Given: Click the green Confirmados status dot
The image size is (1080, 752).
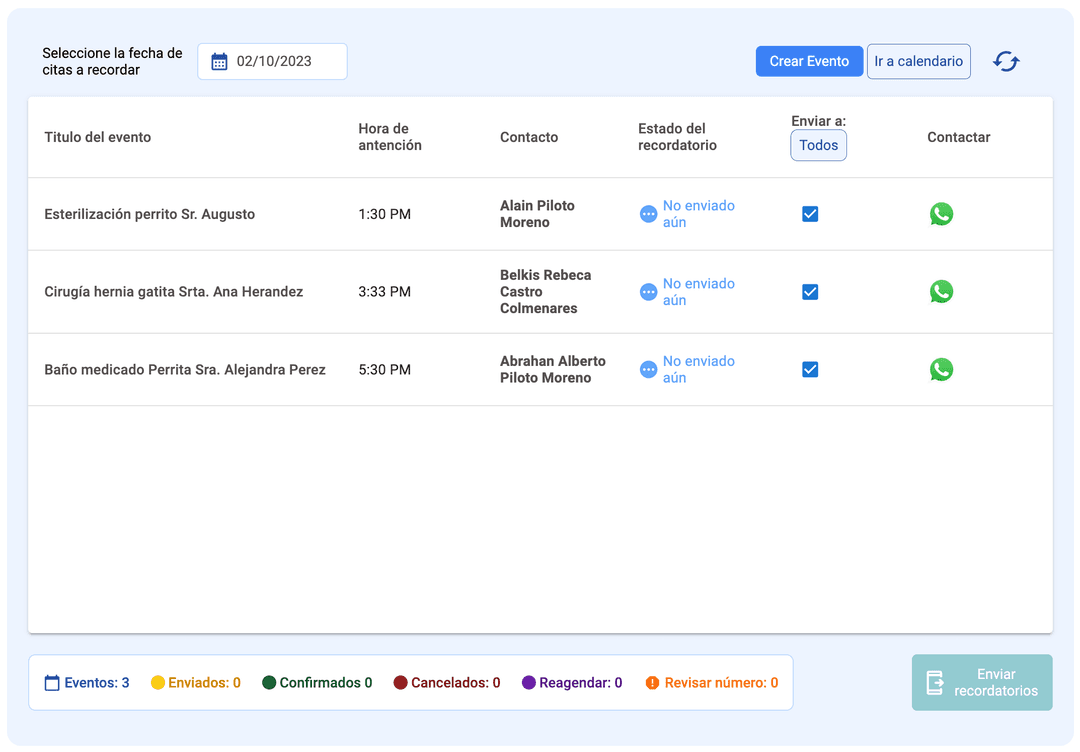Looking at the screenshot, I should tap(269, 682).
